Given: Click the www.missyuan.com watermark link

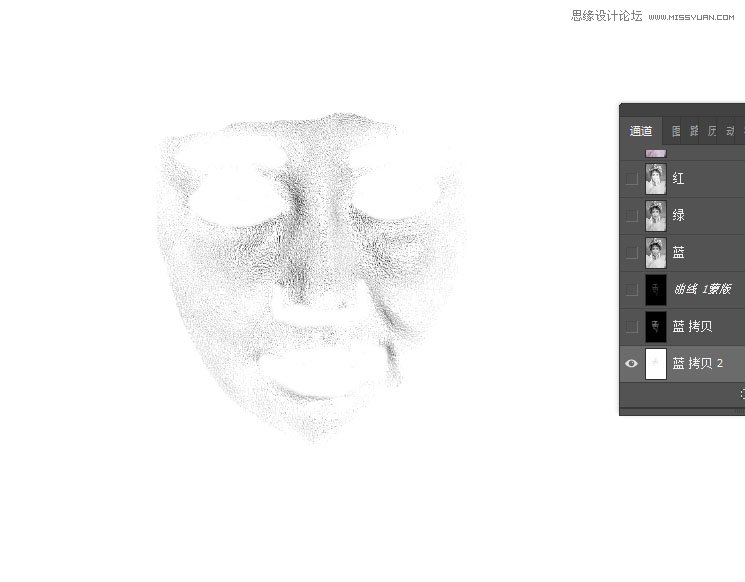Looking at the screenshot, I should click(691, 17).
